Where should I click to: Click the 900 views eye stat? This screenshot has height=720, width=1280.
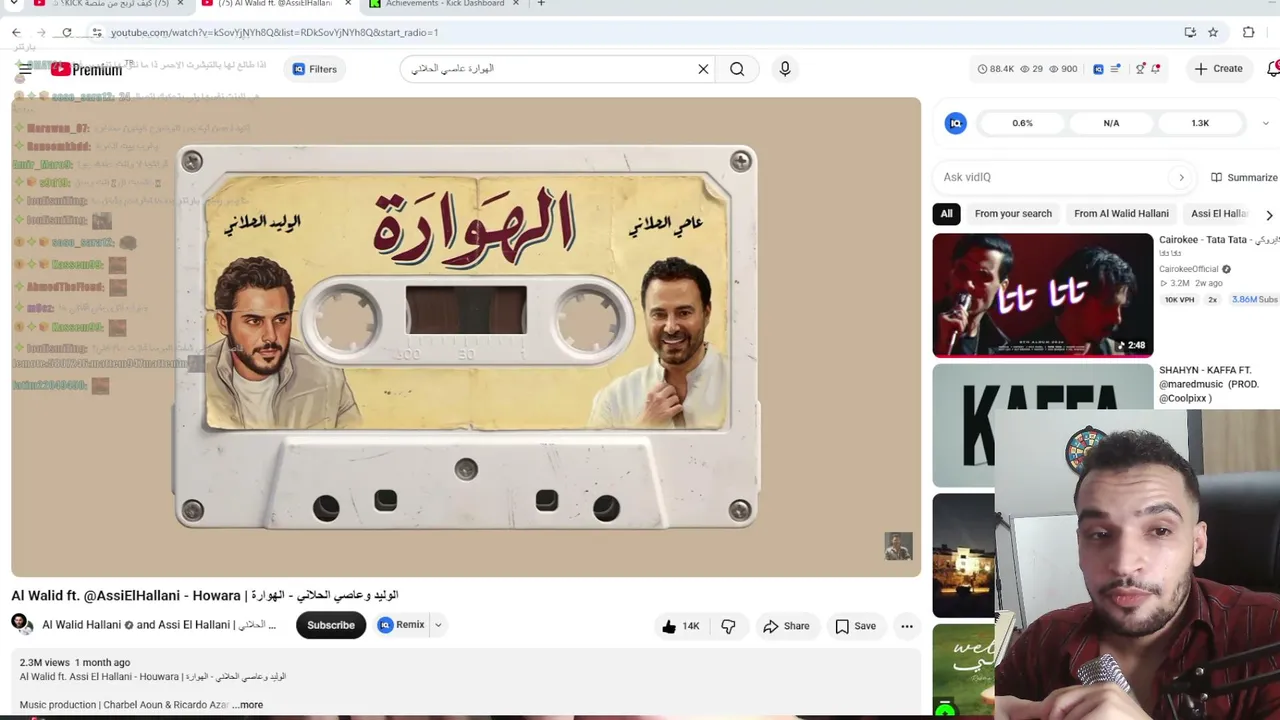(x=1062, y=69)
